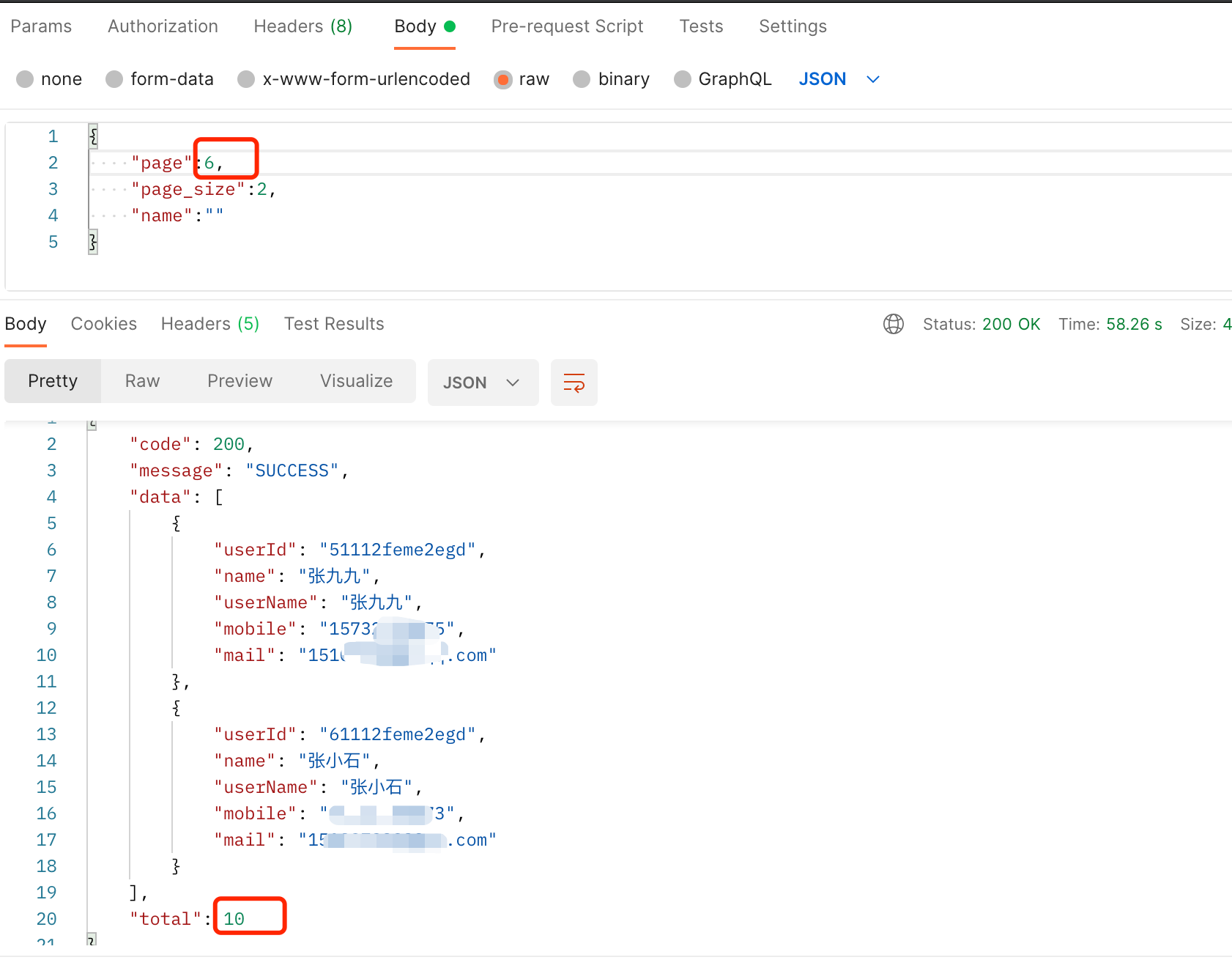This screenshot has width=1232, height=960.
Task: Open the response Headers (5) tab
Action: [x=210, y=324]
